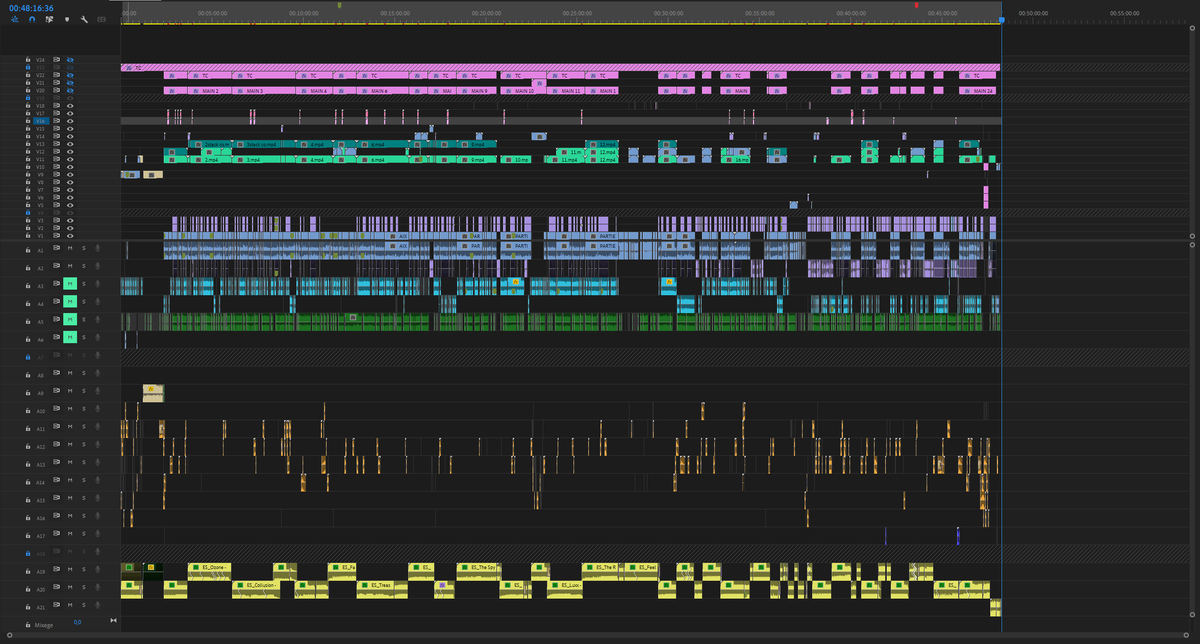This screenshot has height=644, width=1200.
Task: Select the V16 track target label
Action: tap(41, 121)
